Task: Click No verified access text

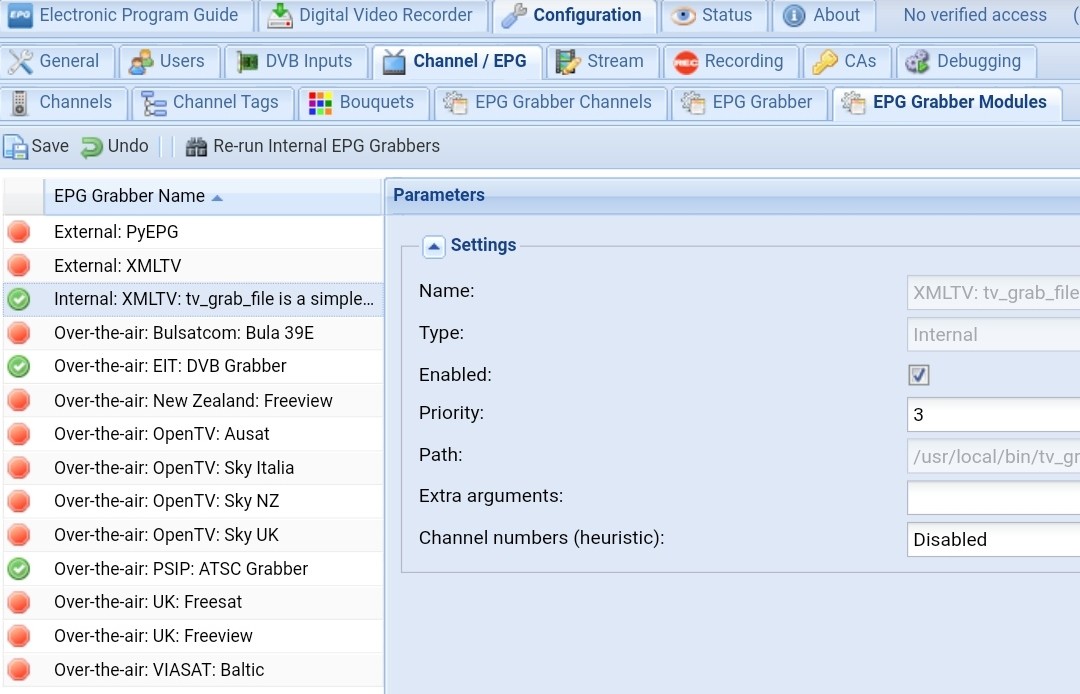Action: point(975,15)
